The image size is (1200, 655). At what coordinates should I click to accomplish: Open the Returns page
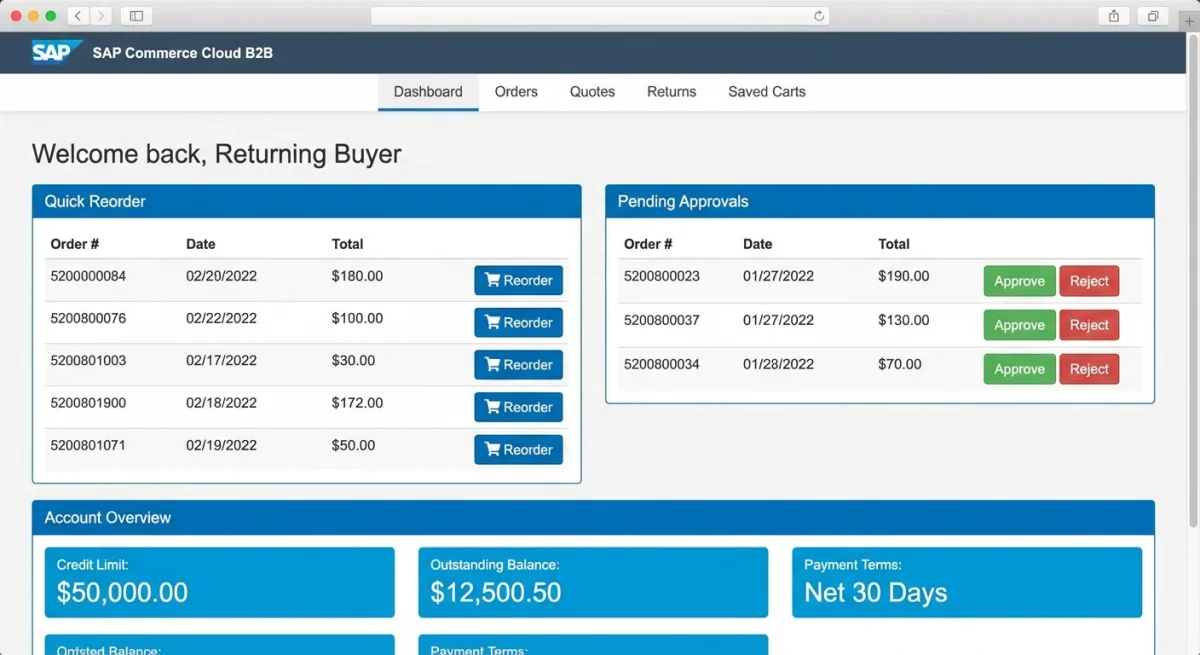[x=671, y=91]
